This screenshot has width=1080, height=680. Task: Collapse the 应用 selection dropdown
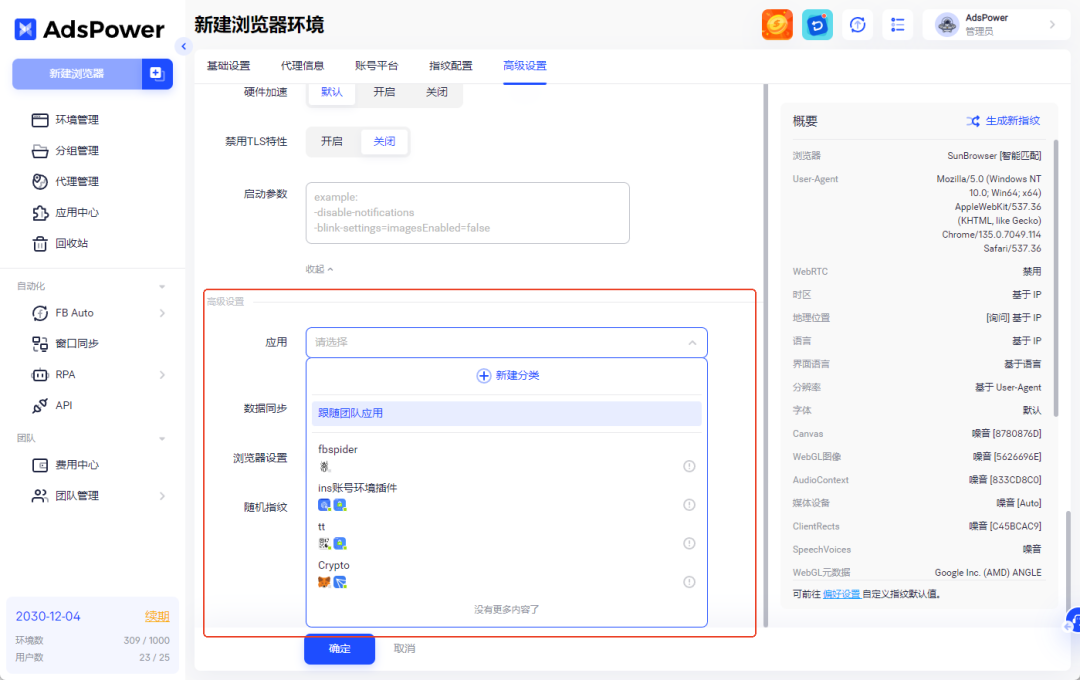691,342
